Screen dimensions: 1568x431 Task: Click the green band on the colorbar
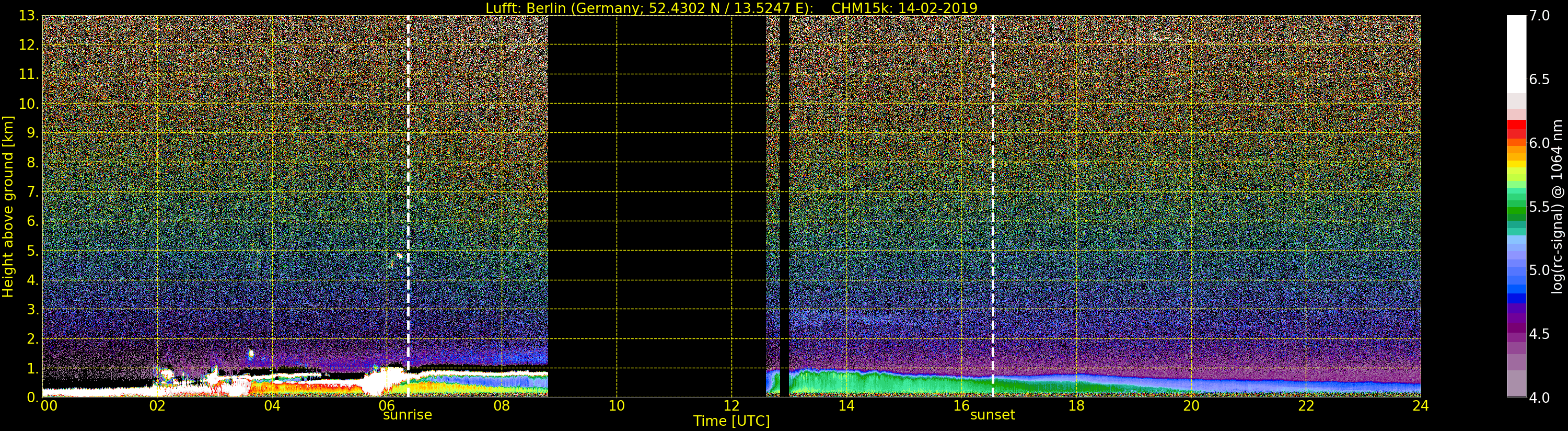pos(1516,210)
